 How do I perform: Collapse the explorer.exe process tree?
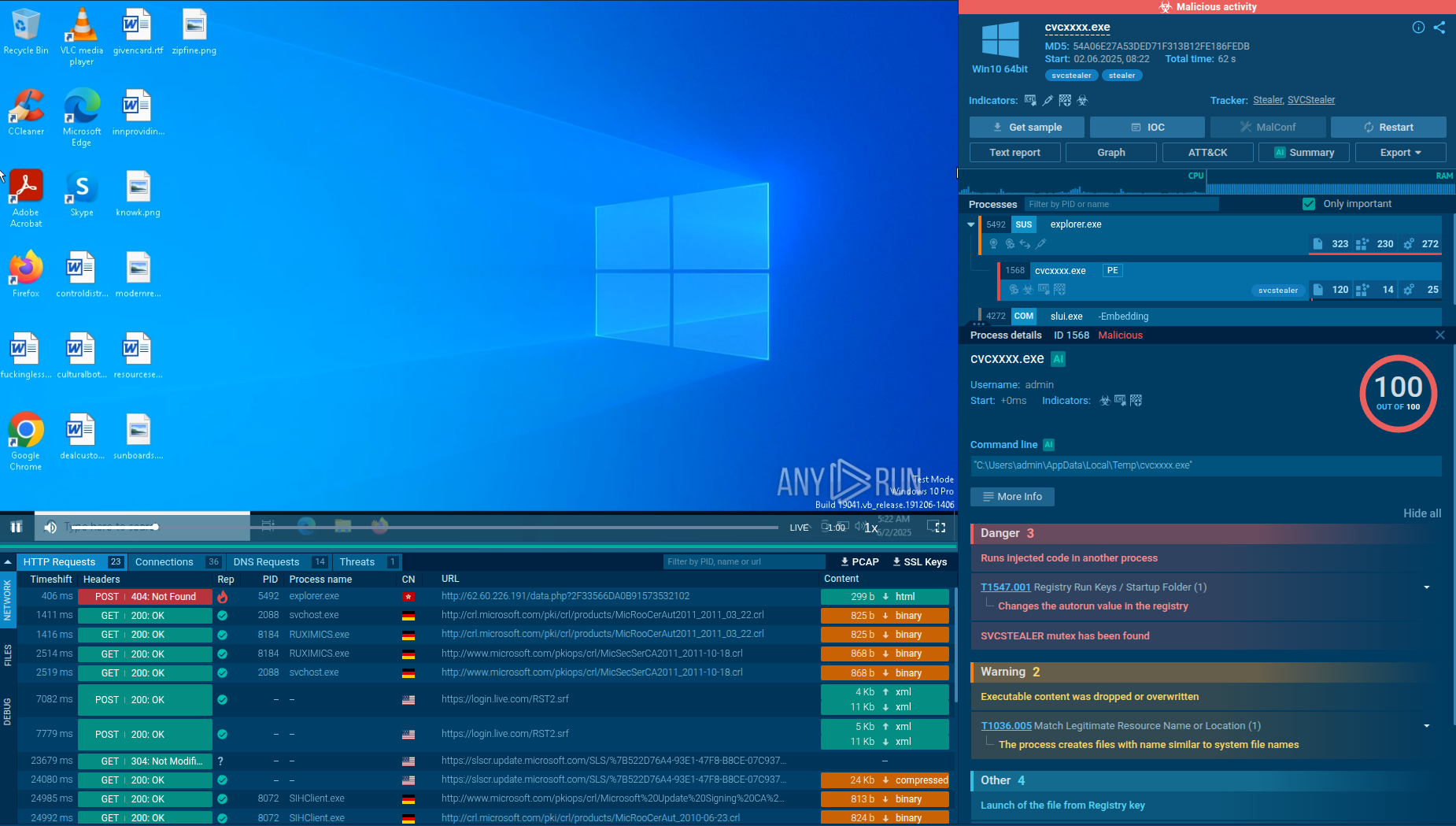[x=970, y=224]
